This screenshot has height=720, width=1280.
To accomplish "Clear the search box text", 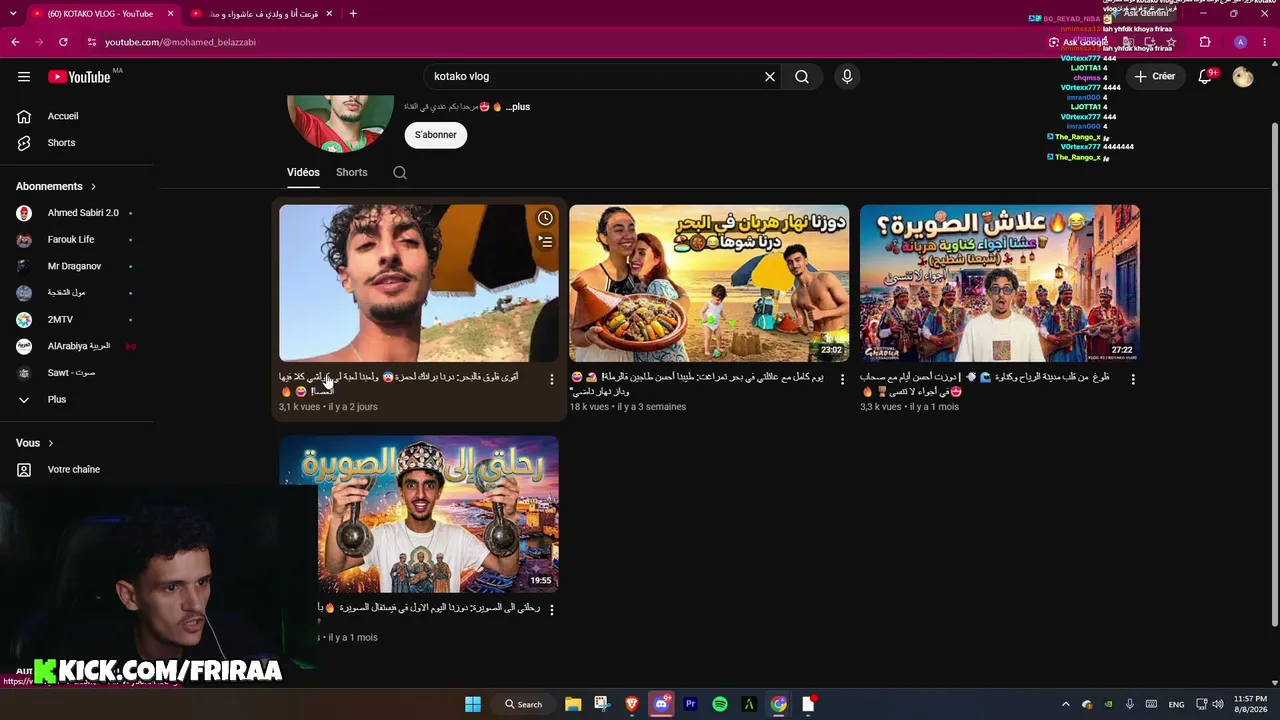I will (x=770, y=77).
